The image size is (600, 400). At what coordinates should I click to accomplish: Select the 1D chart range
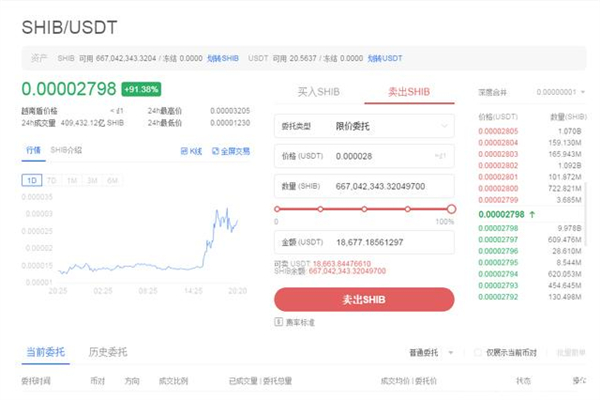pos(32,180)
